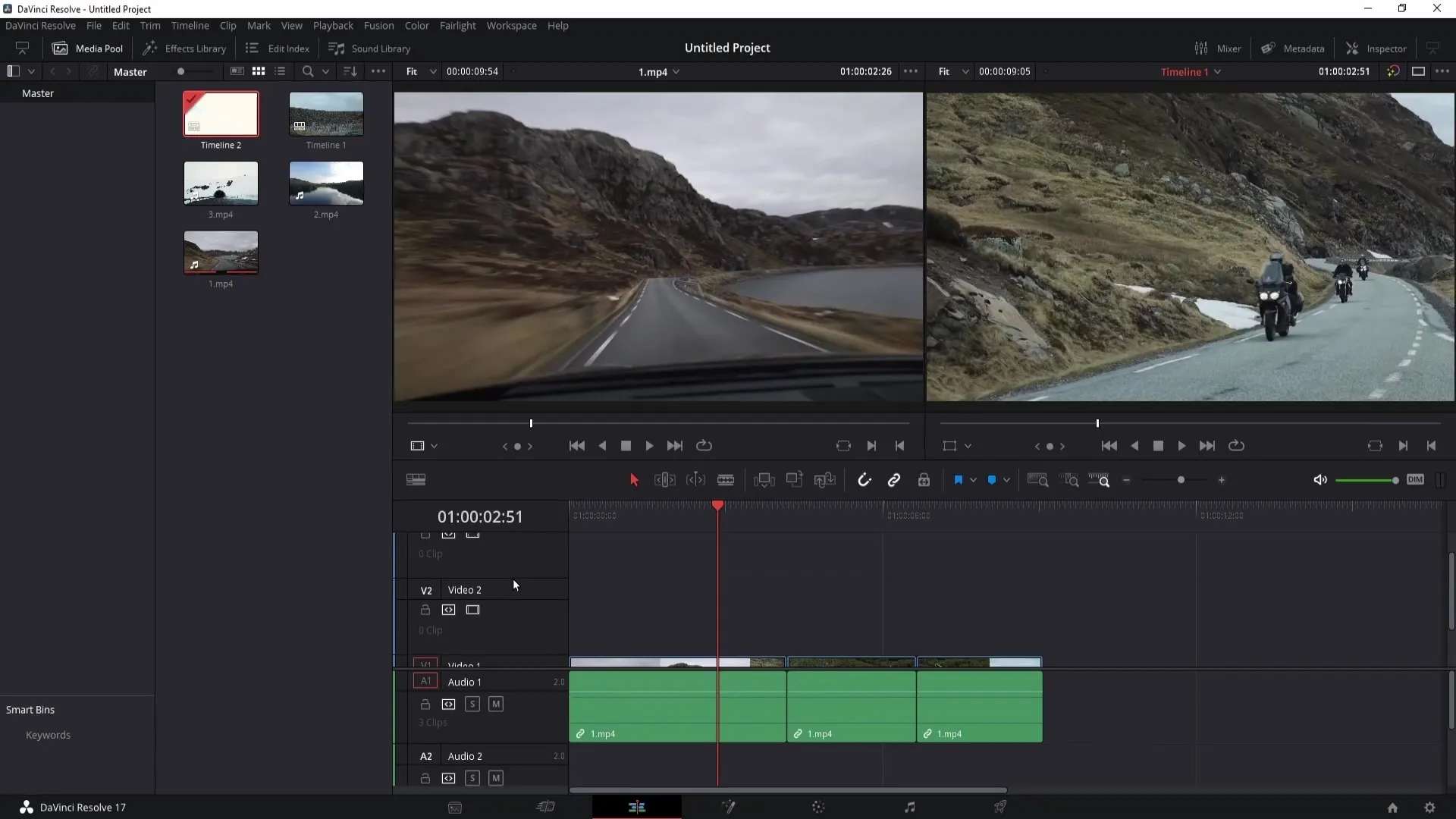Select the Flag clip icon
This screenshot has width=1456, height=819.
(958, 480)
